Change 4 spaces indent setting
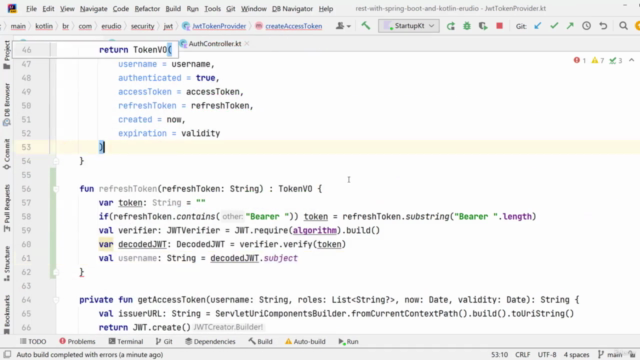This screenshot has height=360, width=640. pos(576,355)
